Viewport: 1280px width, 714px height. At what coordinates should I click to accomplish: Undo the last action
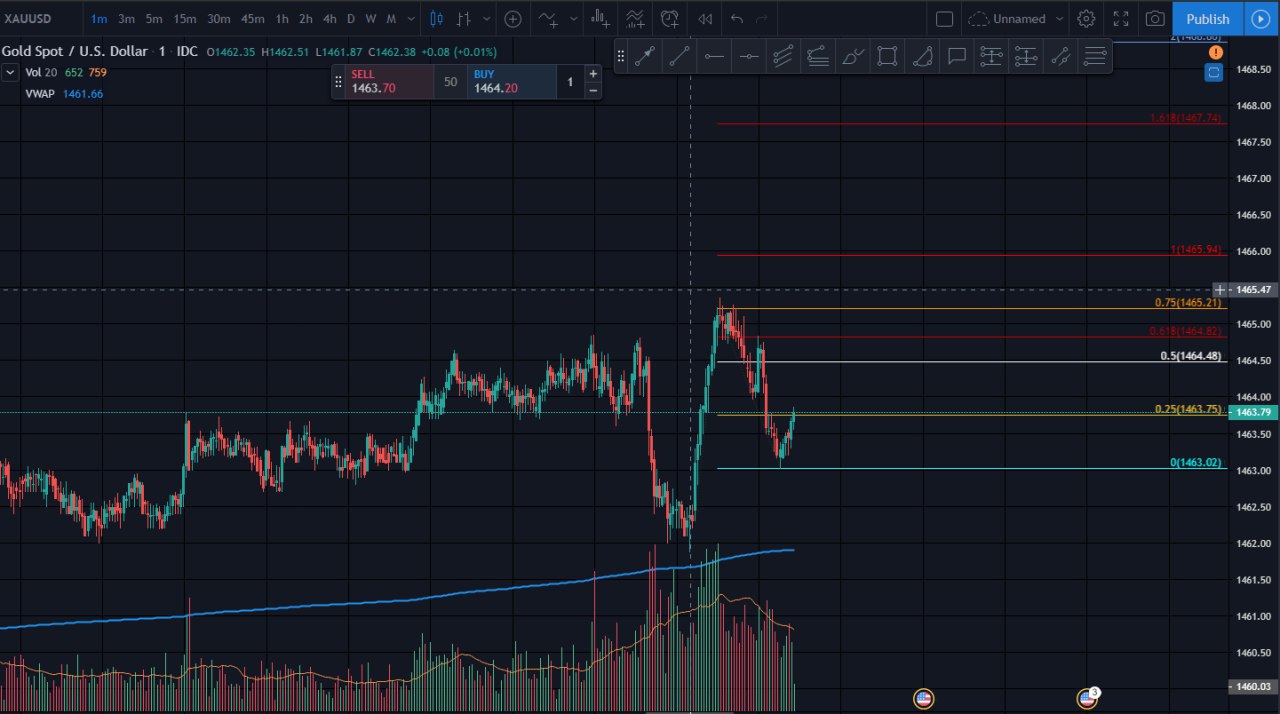[737, 19]
